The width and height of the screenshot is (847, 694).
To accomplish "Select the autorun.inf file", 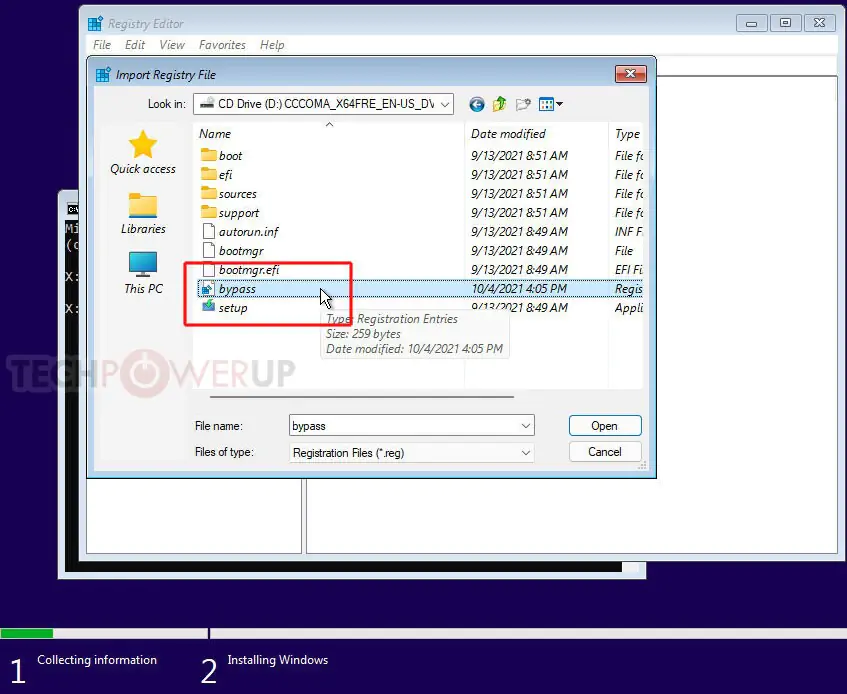I will [x=240, y=232].
